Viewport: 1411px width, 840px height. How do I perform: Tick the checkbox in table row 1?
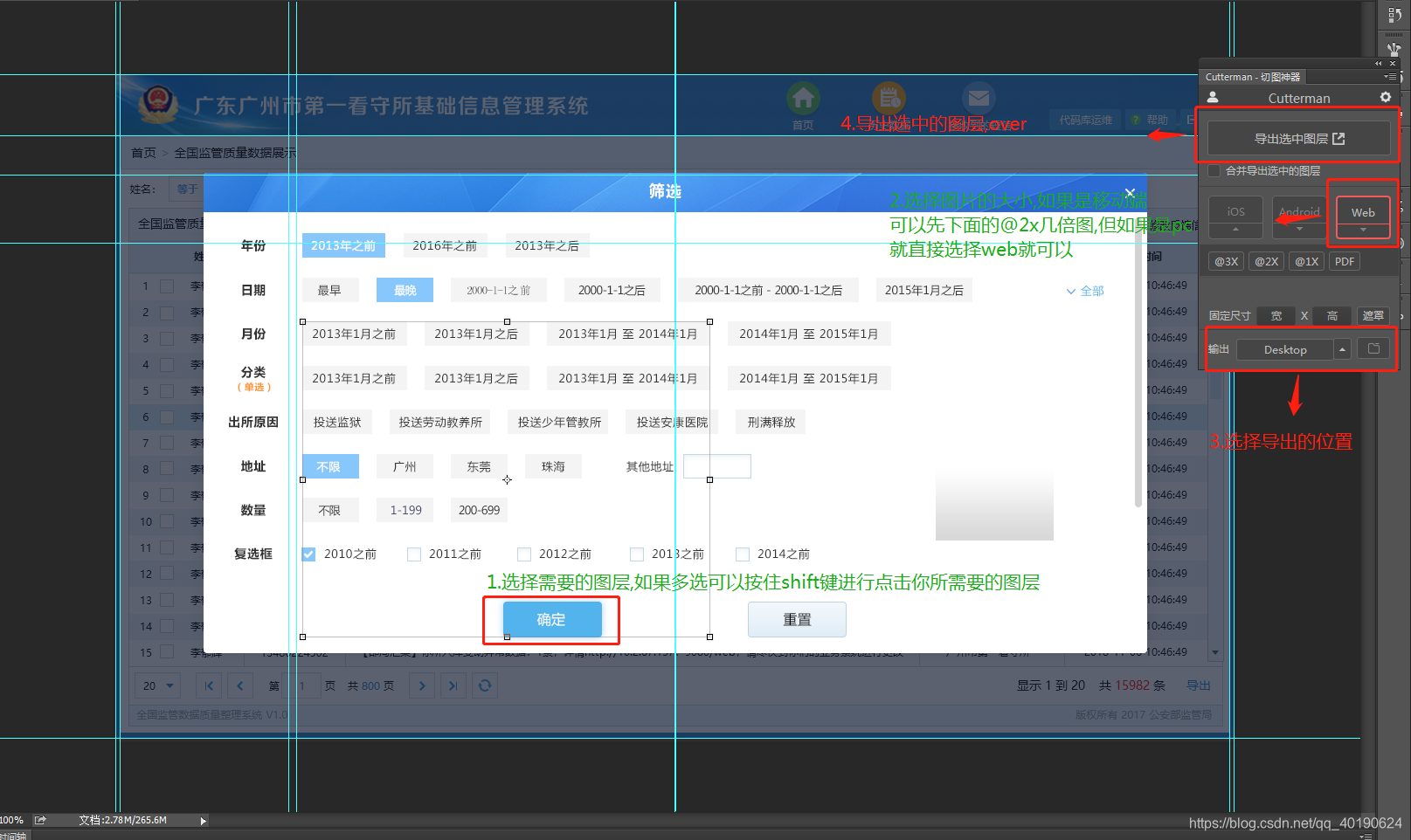pos(167,286)
